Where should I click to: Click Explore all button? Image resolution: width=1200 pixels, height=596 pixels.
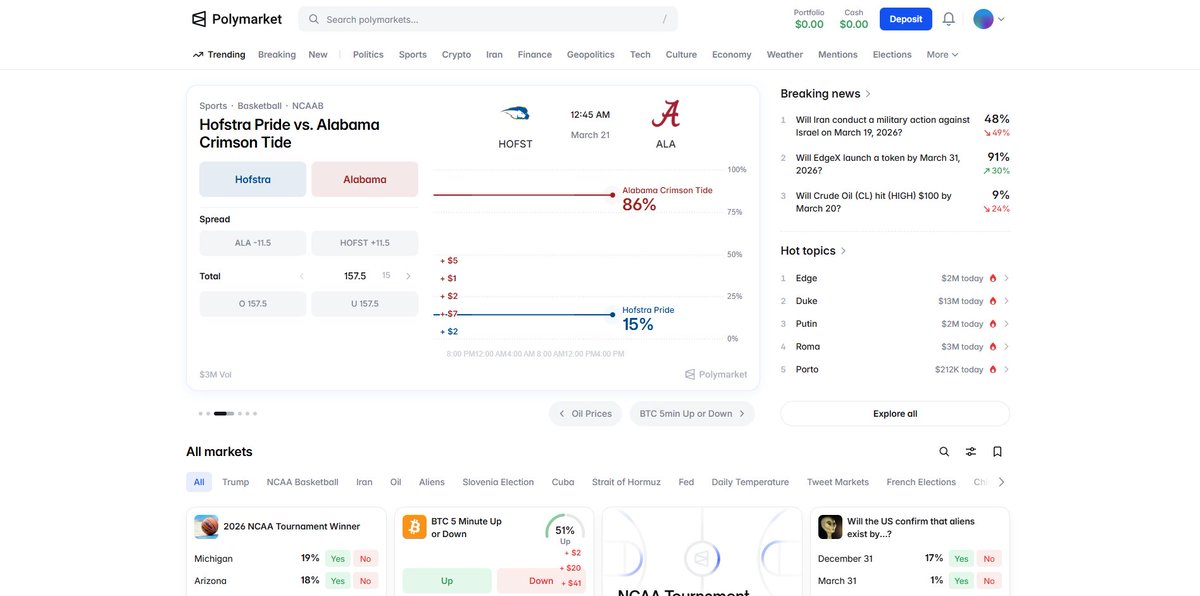[x=895, y=414]
